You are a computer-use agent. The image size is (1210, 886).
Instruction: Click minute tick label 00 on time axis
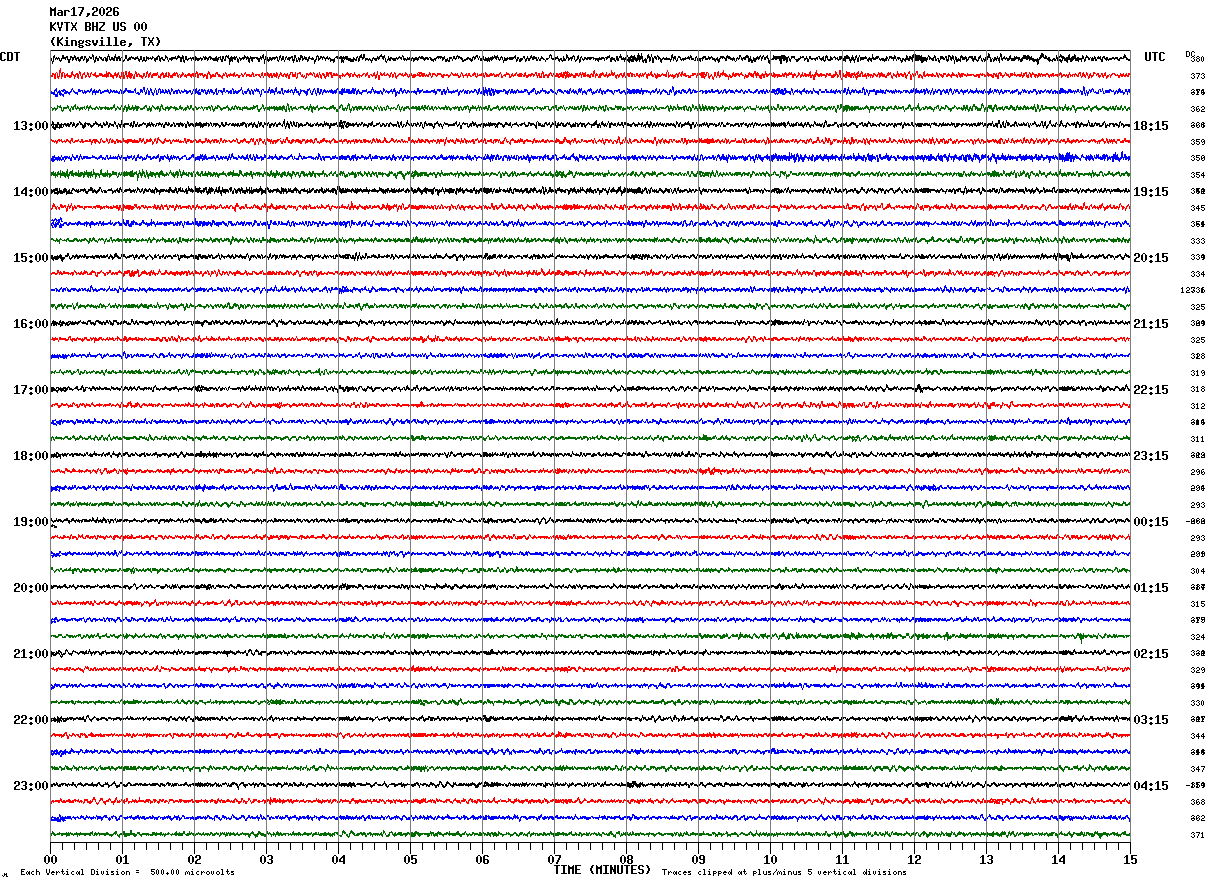50,859
